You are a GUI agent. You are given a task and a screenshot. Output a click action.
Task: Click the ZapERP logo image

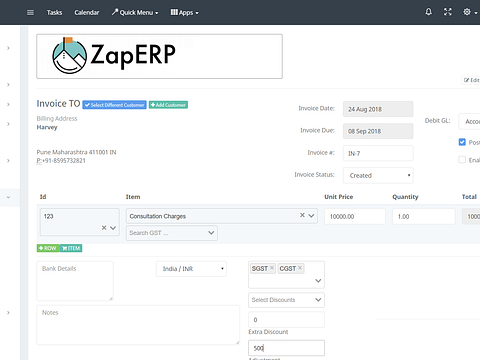(159, 56)
